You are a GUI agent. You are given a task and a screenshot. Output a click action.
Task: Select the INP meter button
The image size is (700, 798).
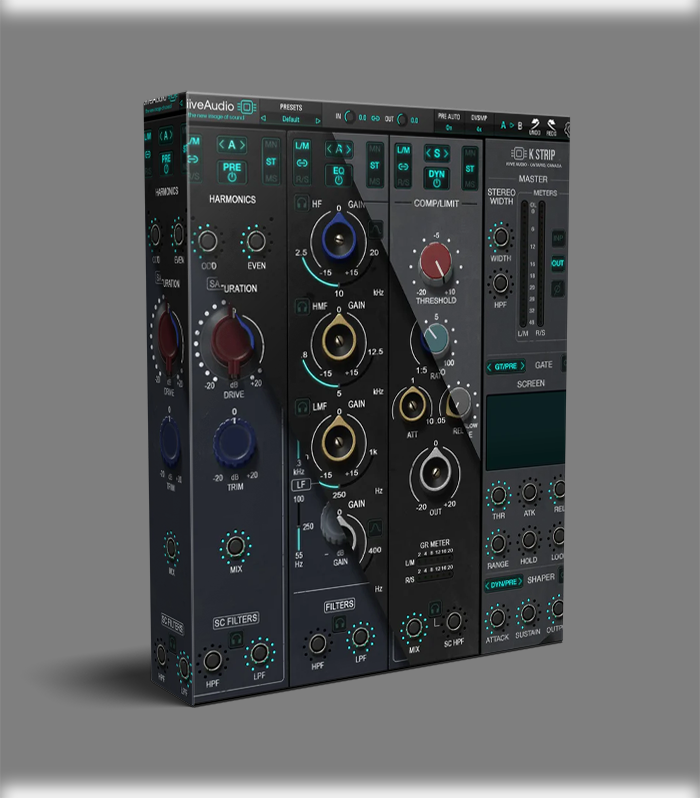click(x=558, y=238)
